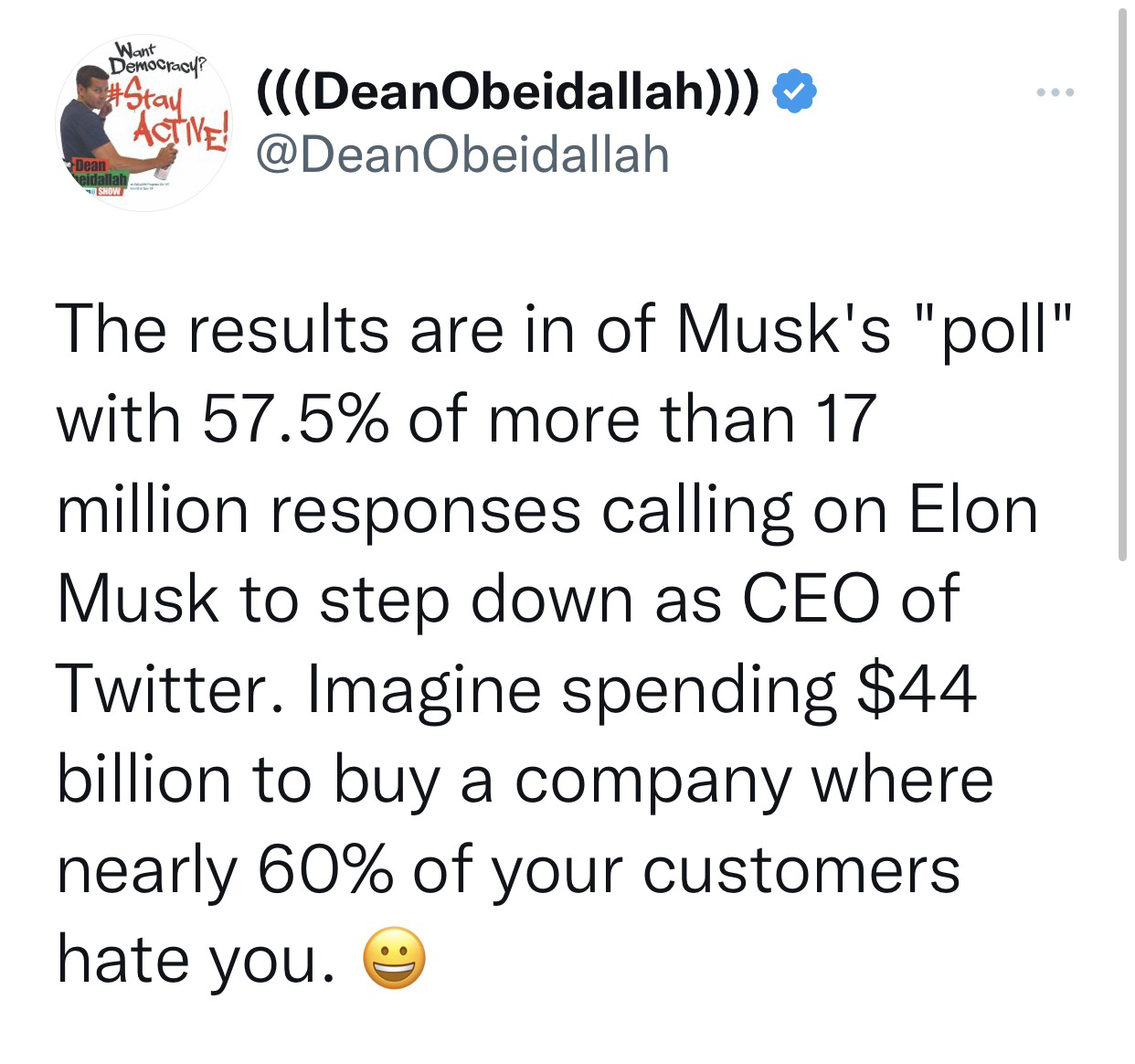Screen dimensions: 1135x1064
Task: Click the word 'CEO' in the tweet
Action: pos(811,599)
